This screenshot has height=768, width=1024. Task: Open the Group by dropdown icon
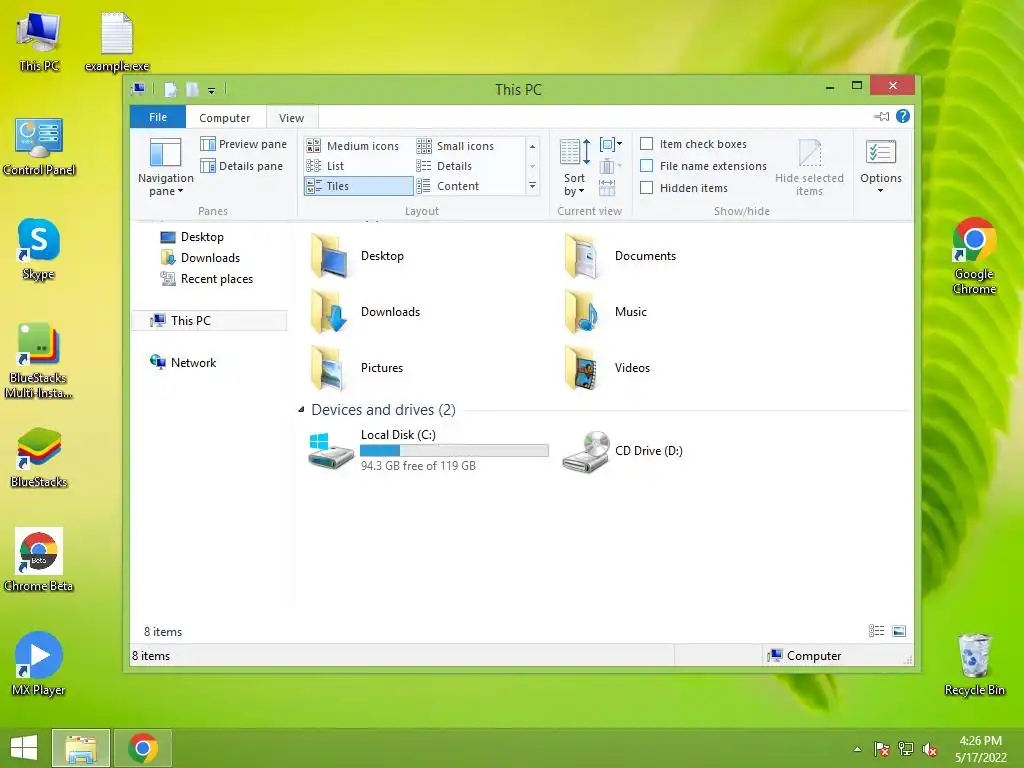point(610,144)
